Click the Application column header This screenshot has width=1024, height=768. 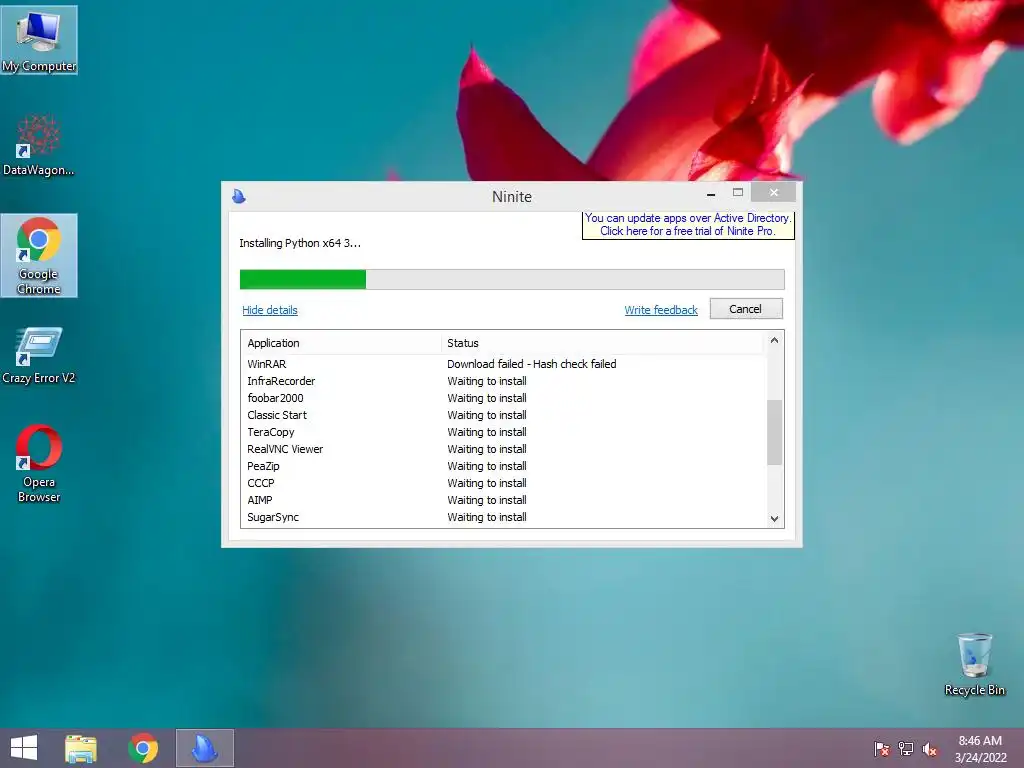(341, 343)
